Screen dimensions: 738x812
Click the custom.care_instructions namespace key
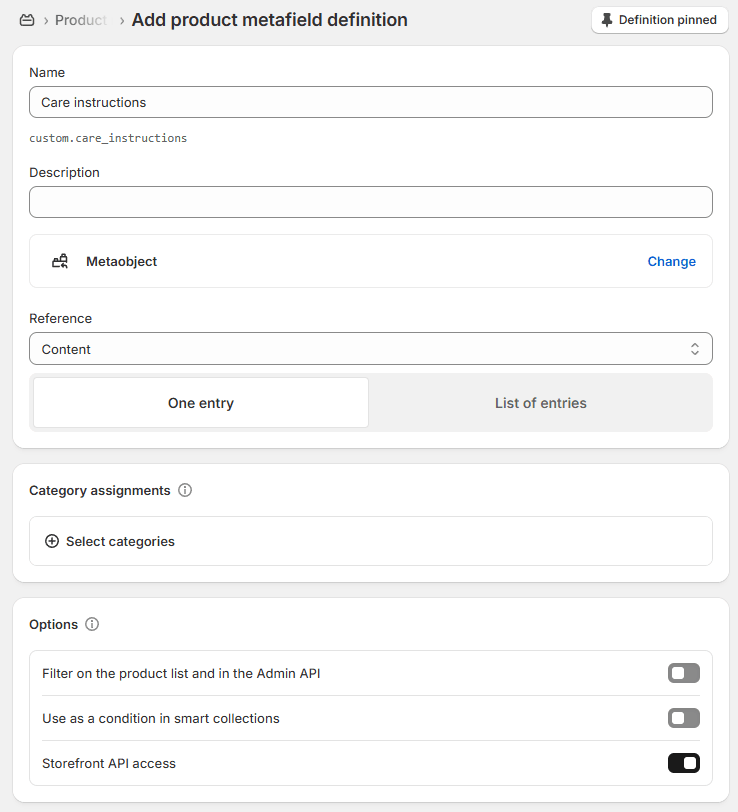[108, 138]
